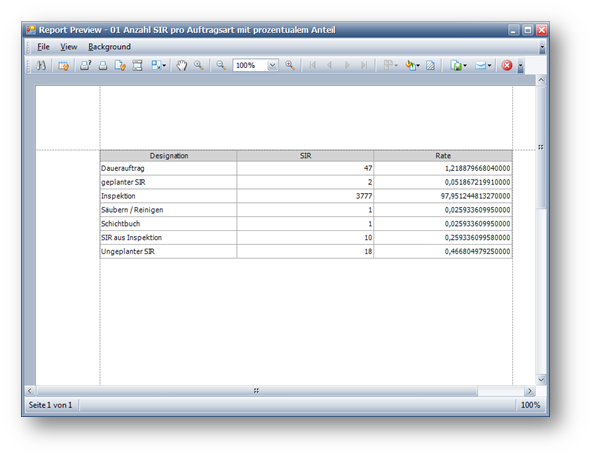Open the Customize report icon
The height and width of the screenshot is (459, 592).
click(63, 66)
